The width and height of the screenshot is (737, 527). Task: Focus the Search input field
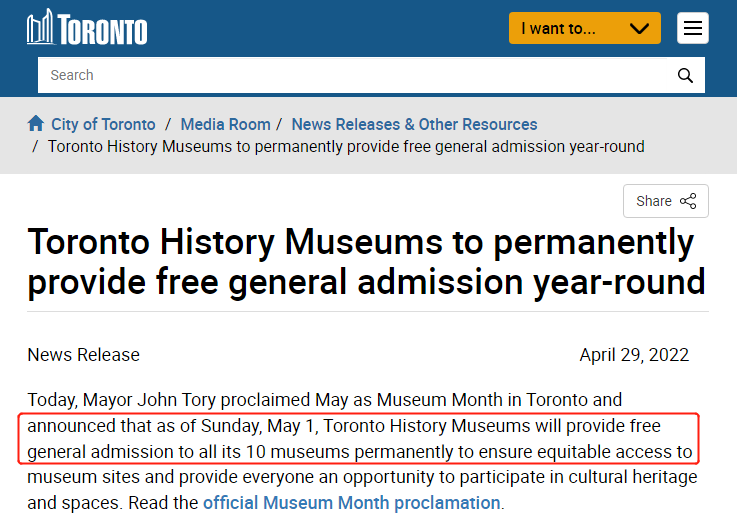pos(350,75)
